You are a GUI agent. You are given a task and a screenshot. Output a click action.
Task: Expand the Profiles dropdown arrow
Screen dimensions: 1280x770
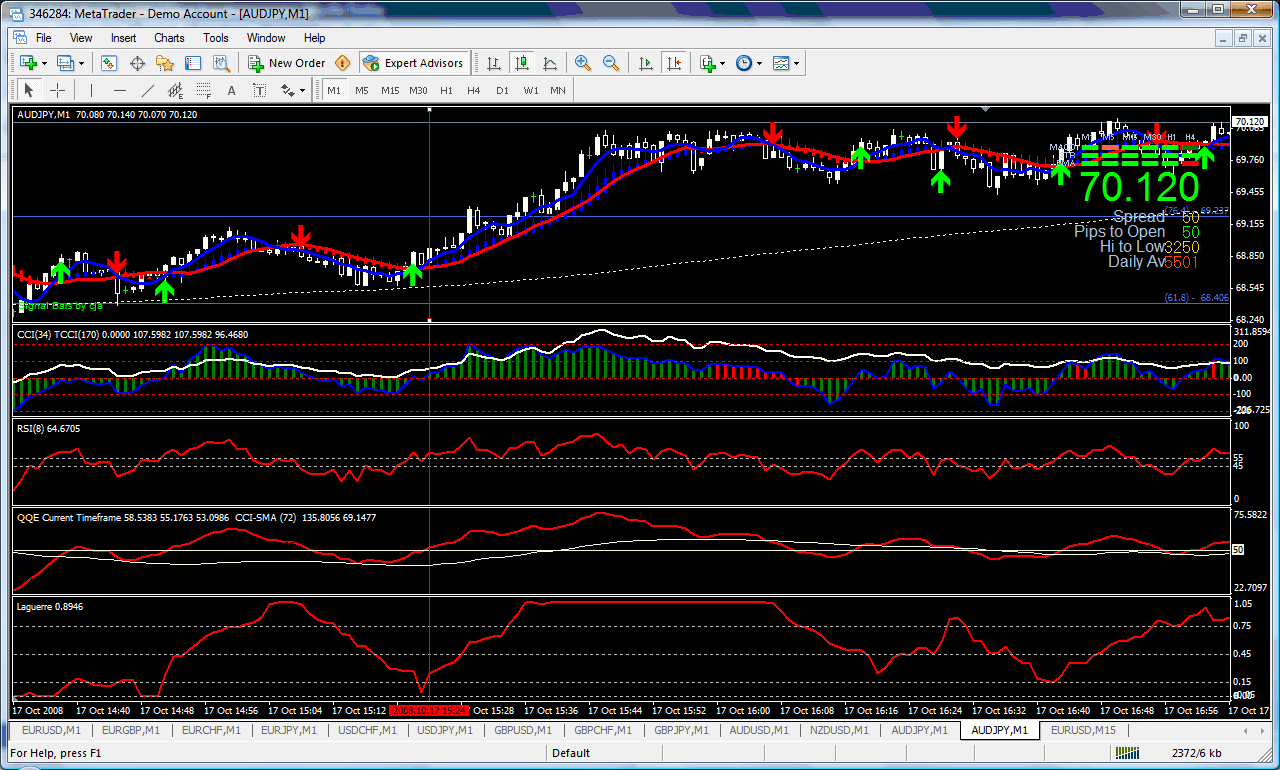click(x=83, y=63)
